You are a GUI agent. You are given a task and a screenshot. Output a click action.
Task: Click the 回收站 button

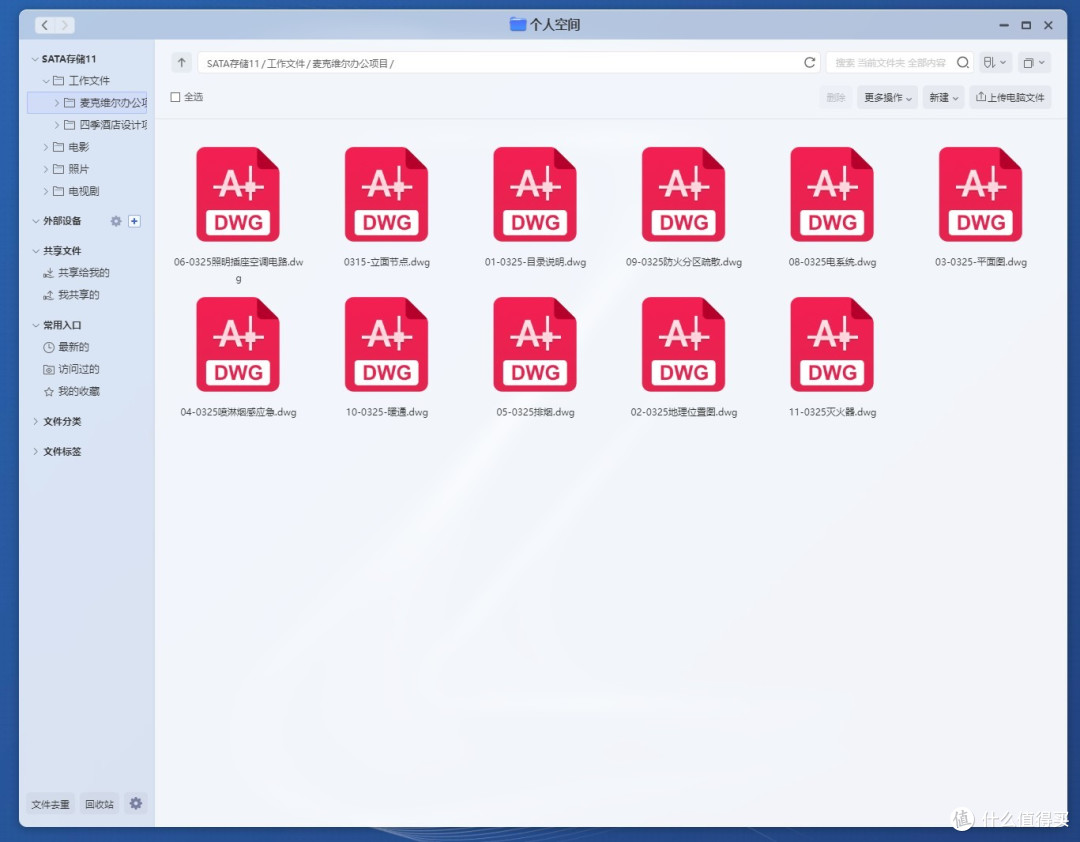(x=99, y=804)
